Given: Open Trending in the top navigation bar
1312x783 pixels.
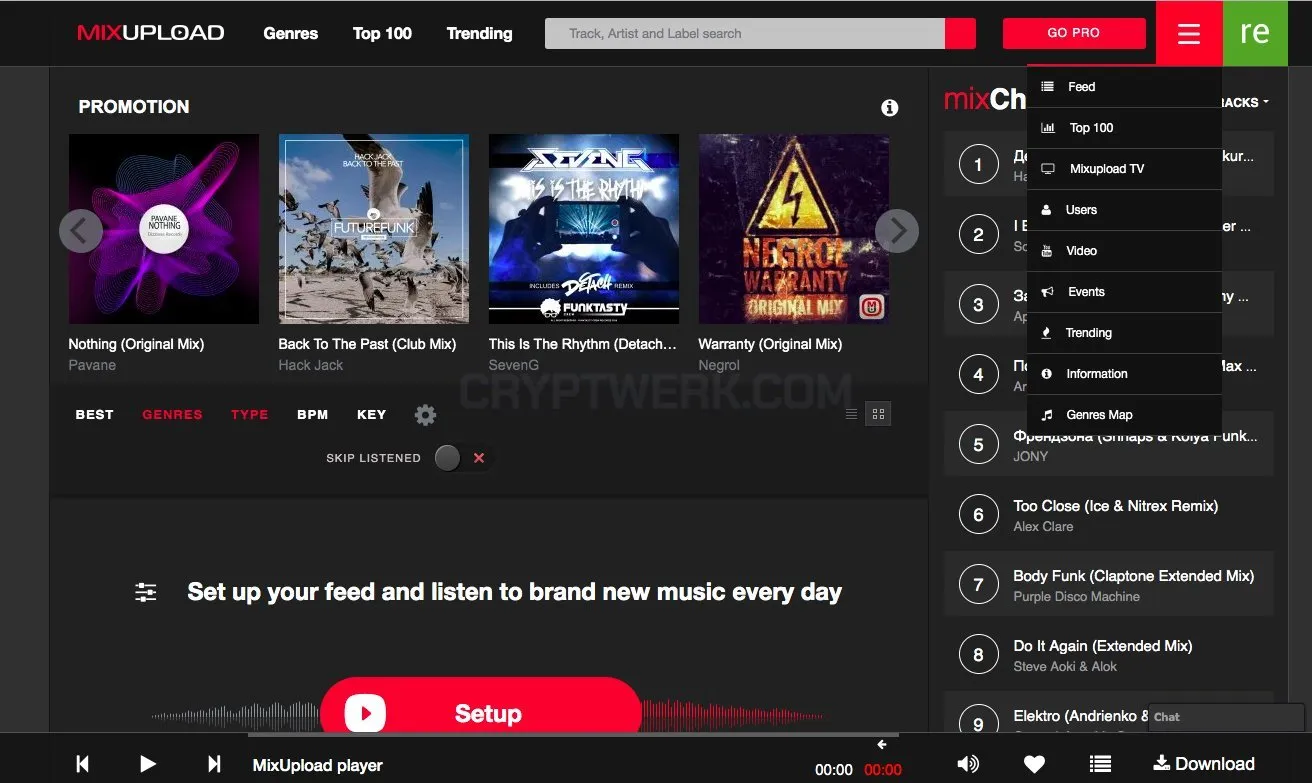Looking at the screenshot, I should click(480, 33).
